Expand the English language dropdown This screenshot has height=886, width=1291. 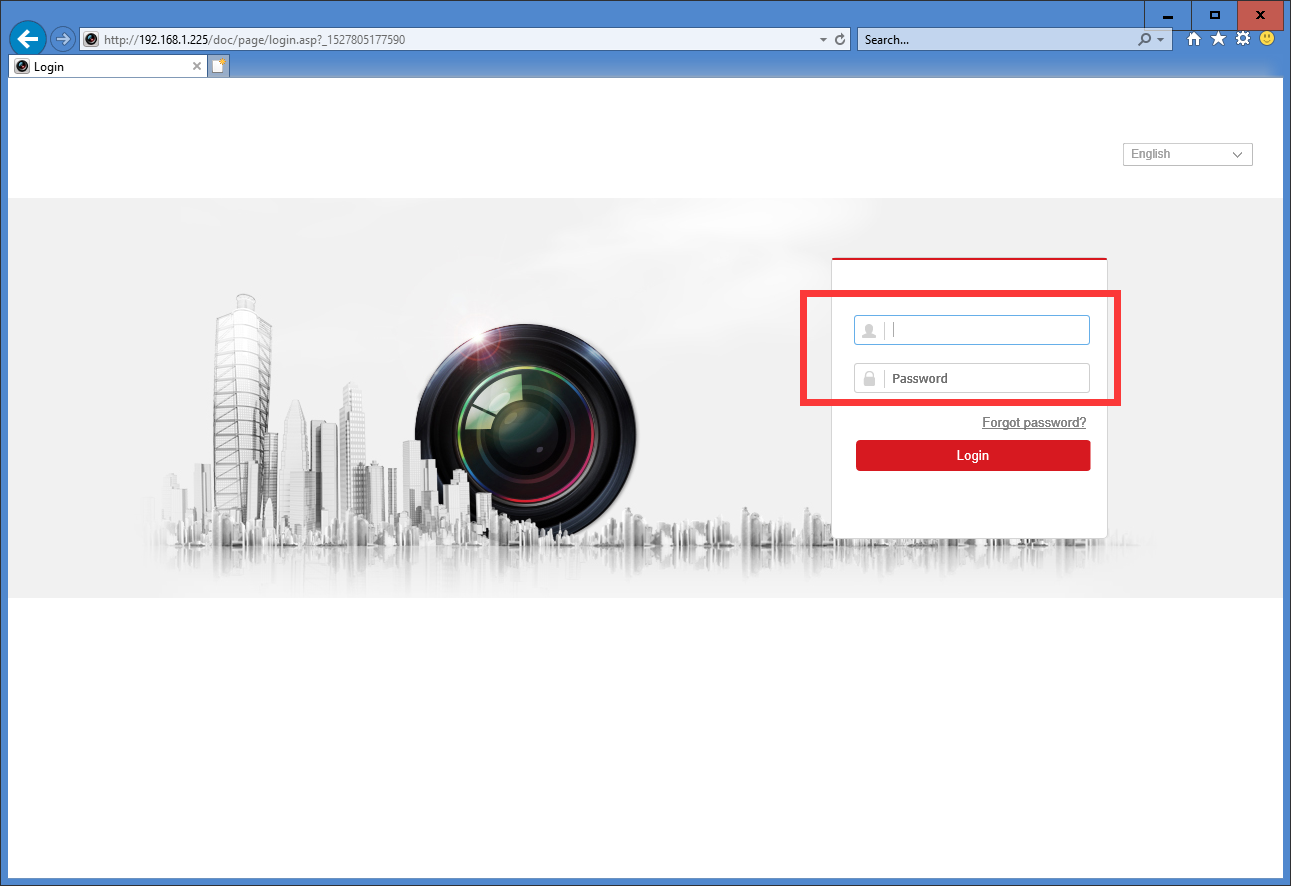(x=1187, y=154)
